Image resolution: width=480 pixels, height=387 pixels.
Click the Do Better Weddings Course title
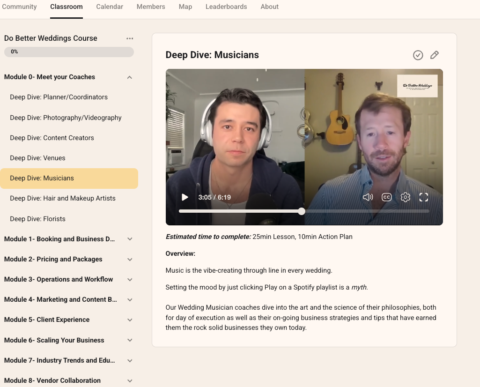(51, 38)
